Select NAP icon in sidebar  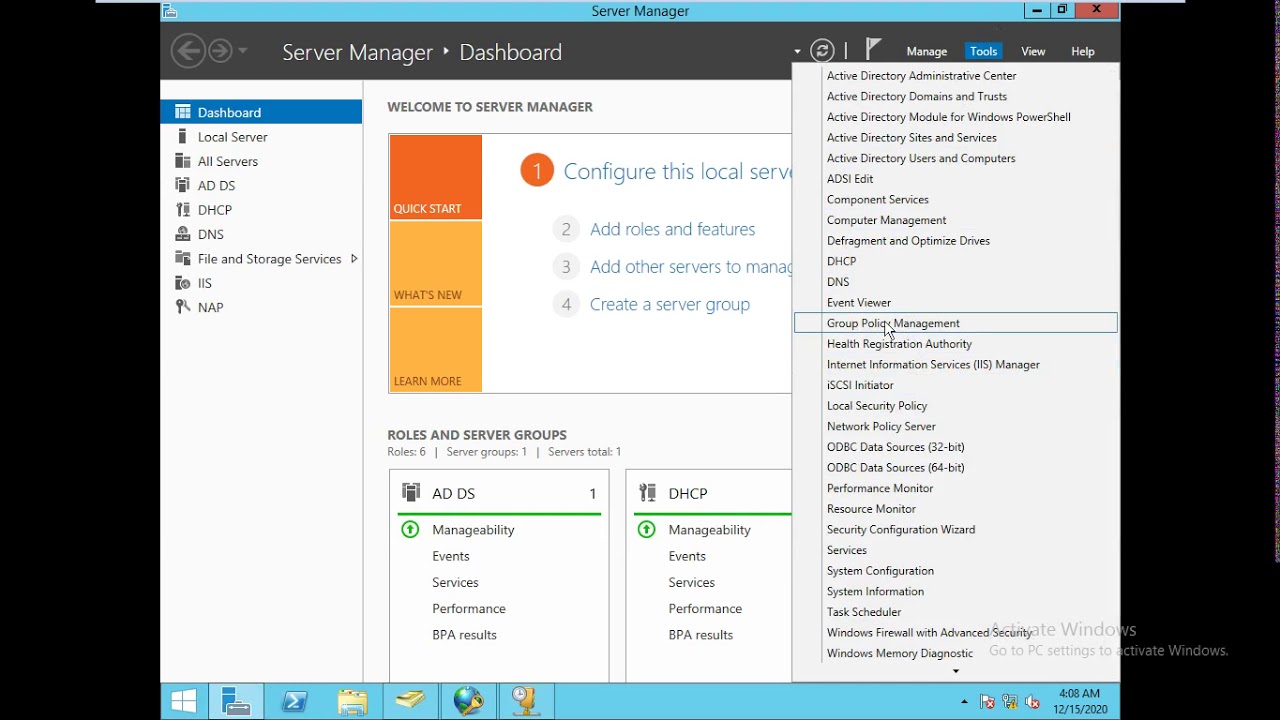coord(183,307)
